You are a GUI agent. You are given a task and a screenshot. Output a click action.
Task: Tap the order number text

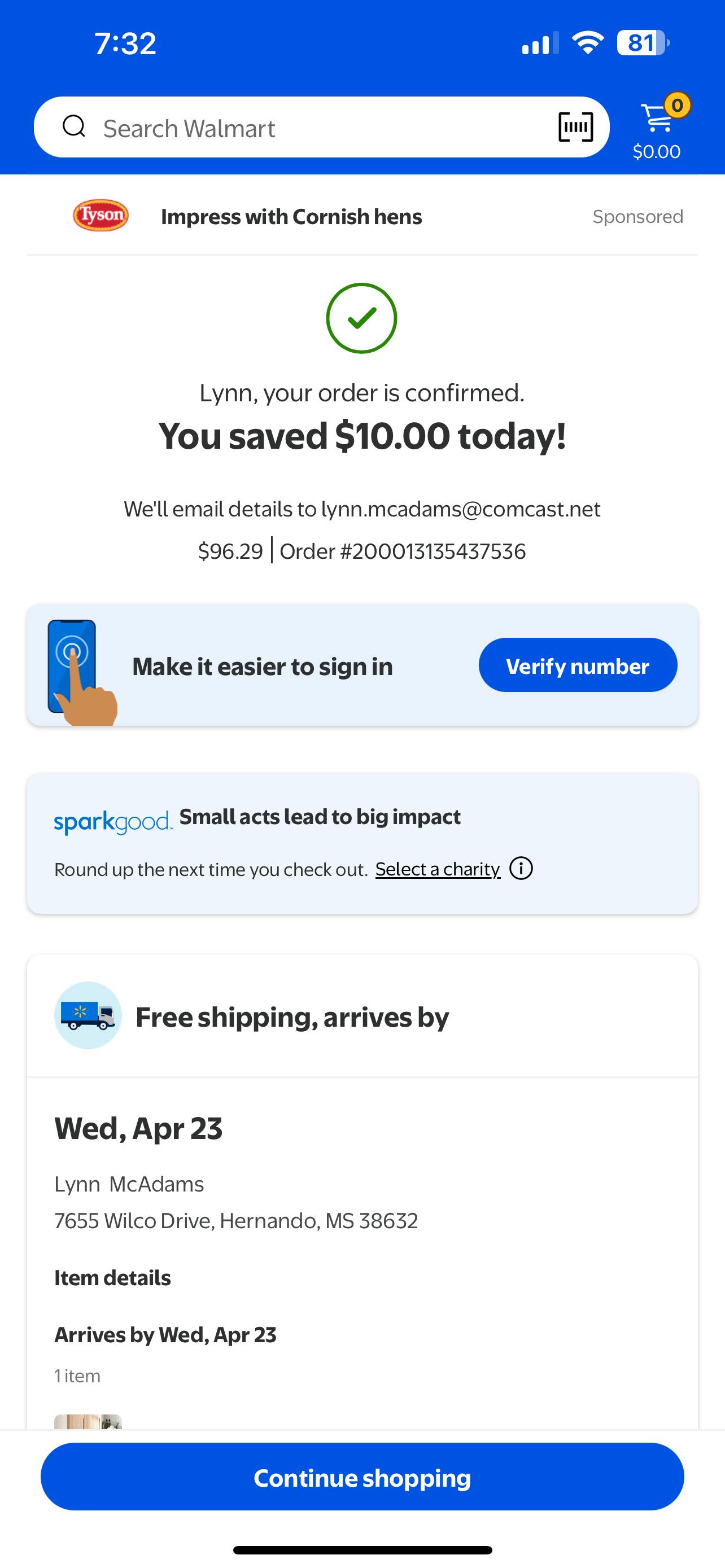[x=403, y=551]
